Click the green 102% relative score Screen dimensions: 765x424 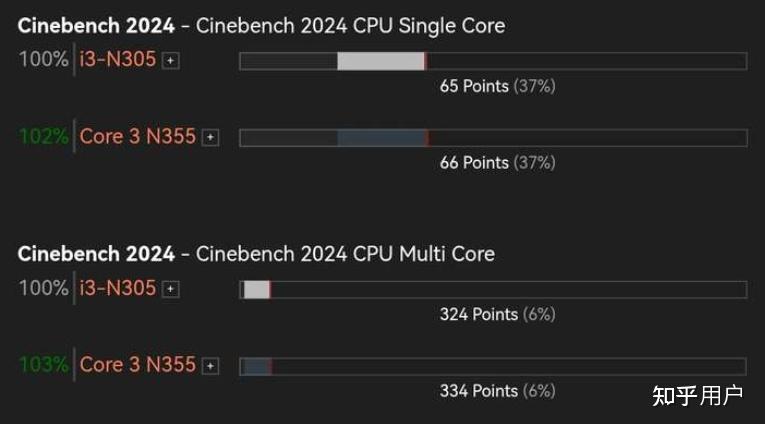pos(44,136)
